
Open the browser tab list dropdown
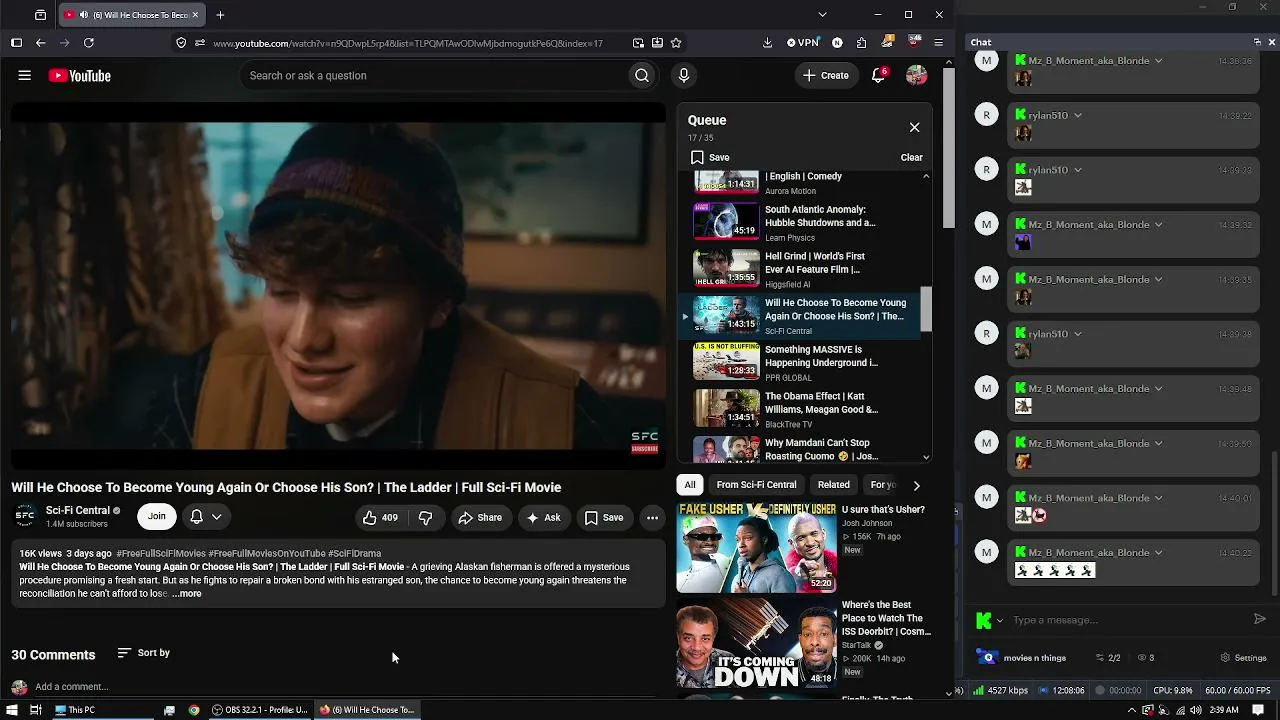pos(822,15)
